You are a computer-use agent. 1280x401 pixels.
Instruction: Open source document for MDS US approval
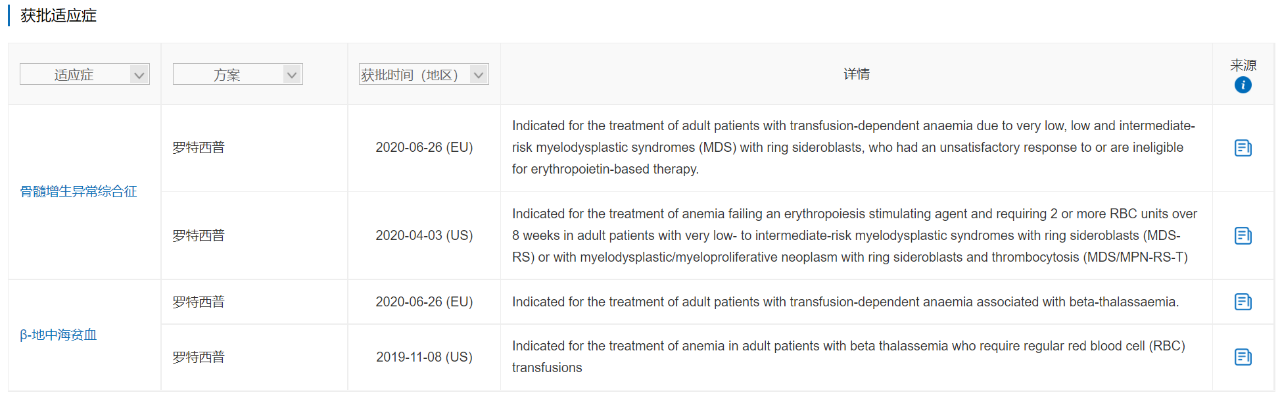pyautogui.click(x=1243, y=236)
